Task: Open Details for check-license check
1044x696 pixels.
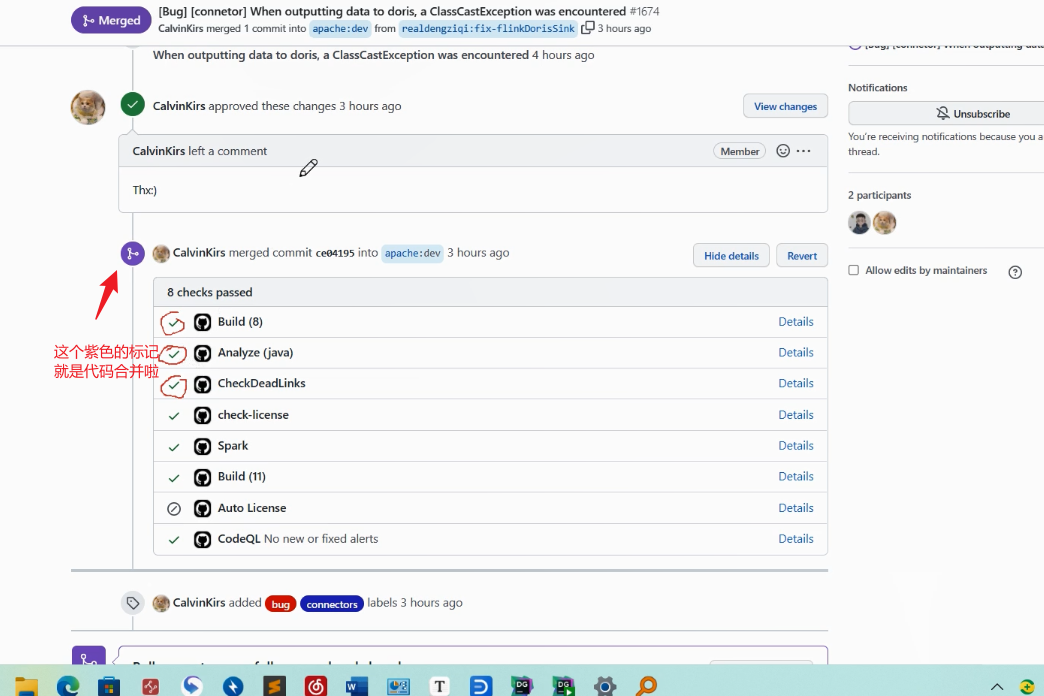Action: [796, 414]
